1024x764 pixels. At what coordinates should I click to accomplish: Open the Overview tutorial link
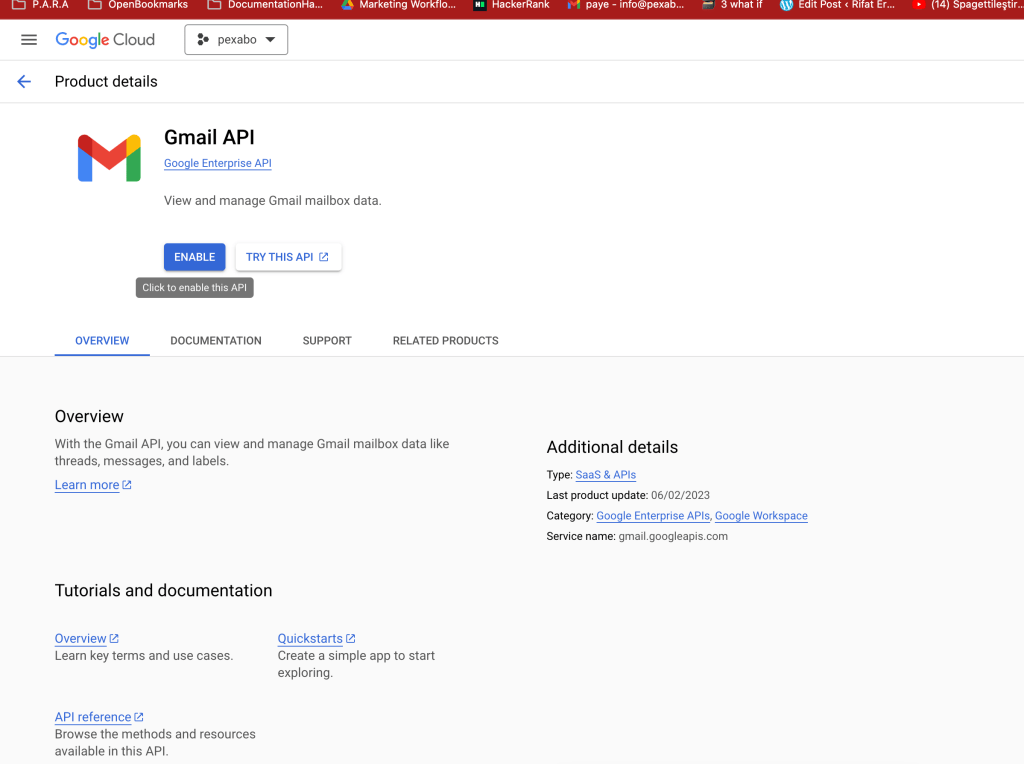80,639
